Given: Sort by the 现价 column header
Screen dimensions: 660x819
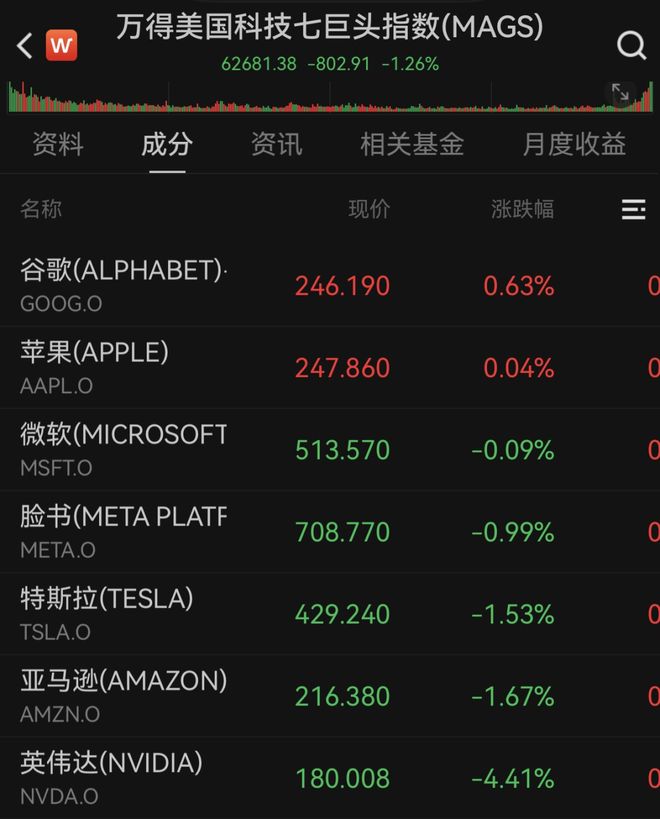Looking at the screenshot, I should 371,210.
